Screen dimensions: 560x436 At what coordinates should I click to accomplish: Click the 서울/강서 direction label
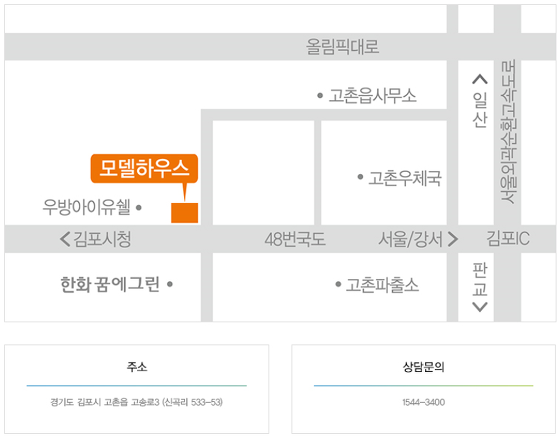pos(410,239)
